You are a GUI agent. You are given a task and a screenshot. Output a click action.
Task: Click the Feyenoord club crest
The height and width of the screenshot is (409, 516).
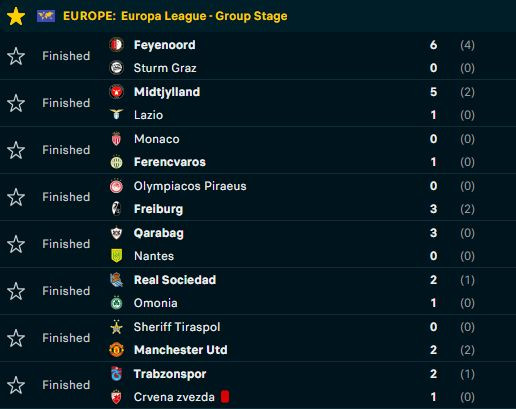[117, 45]
